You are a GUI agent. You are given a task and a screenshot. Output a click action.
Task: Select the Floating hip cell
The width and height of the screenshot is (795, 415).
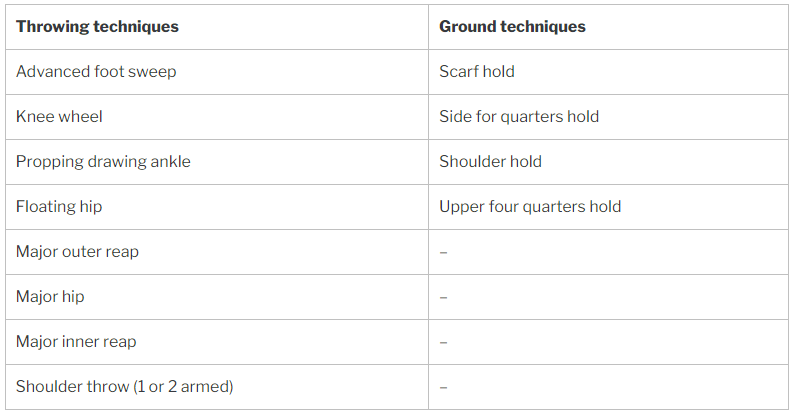click(x=217, y=207)
